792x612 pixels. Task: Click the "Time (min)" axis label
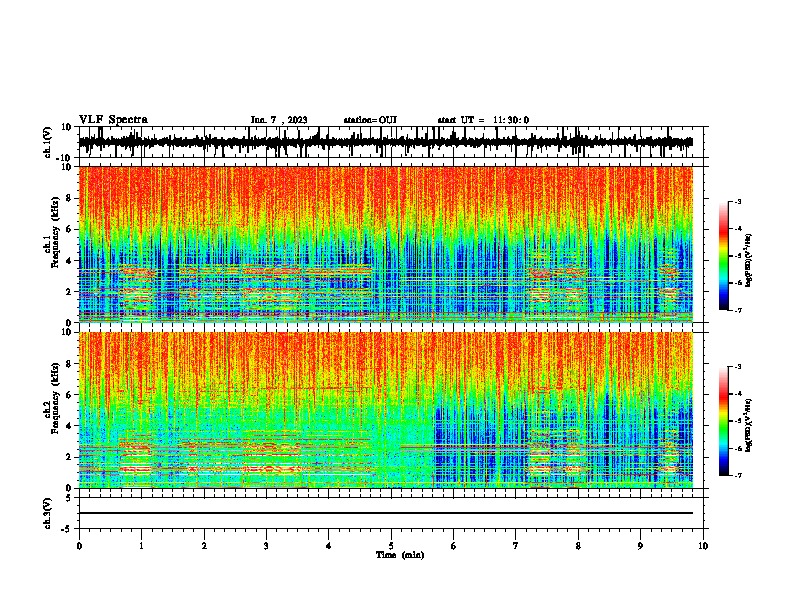400,555
